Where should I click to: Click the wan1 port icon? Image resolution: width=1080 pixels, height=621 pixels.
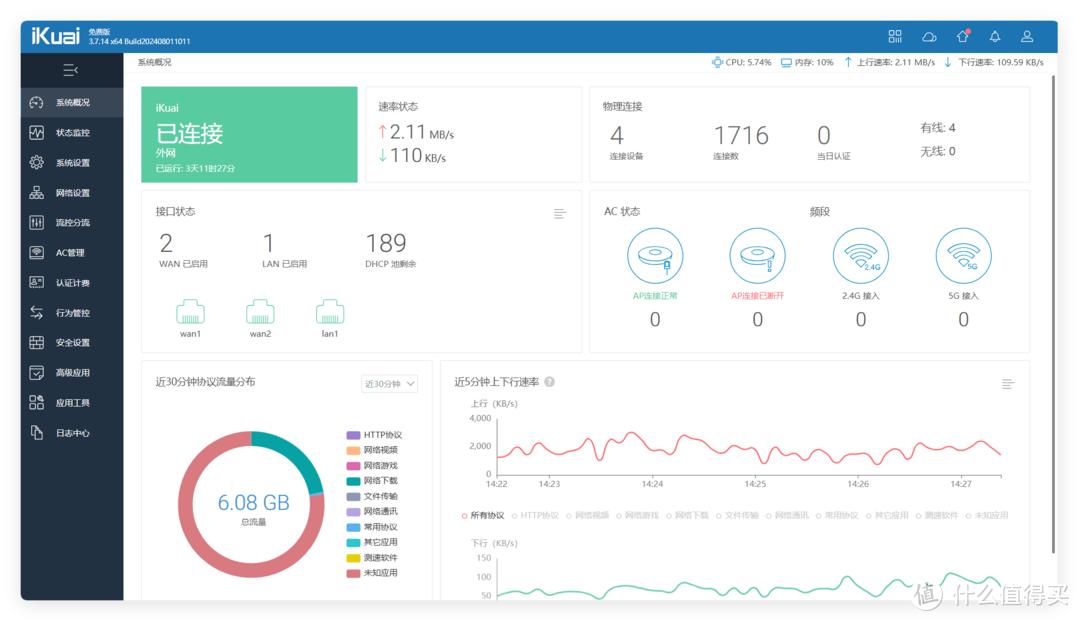coord(190,311)
